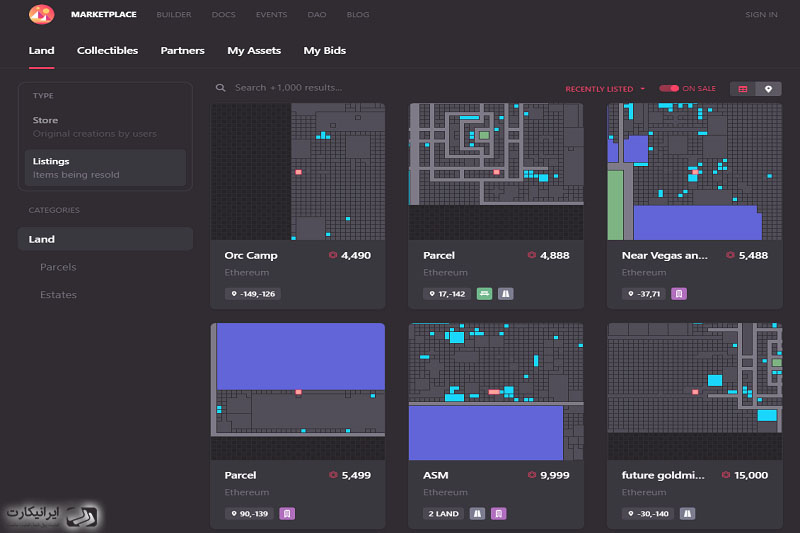Click the location tag 90,-139

[249, 514]
